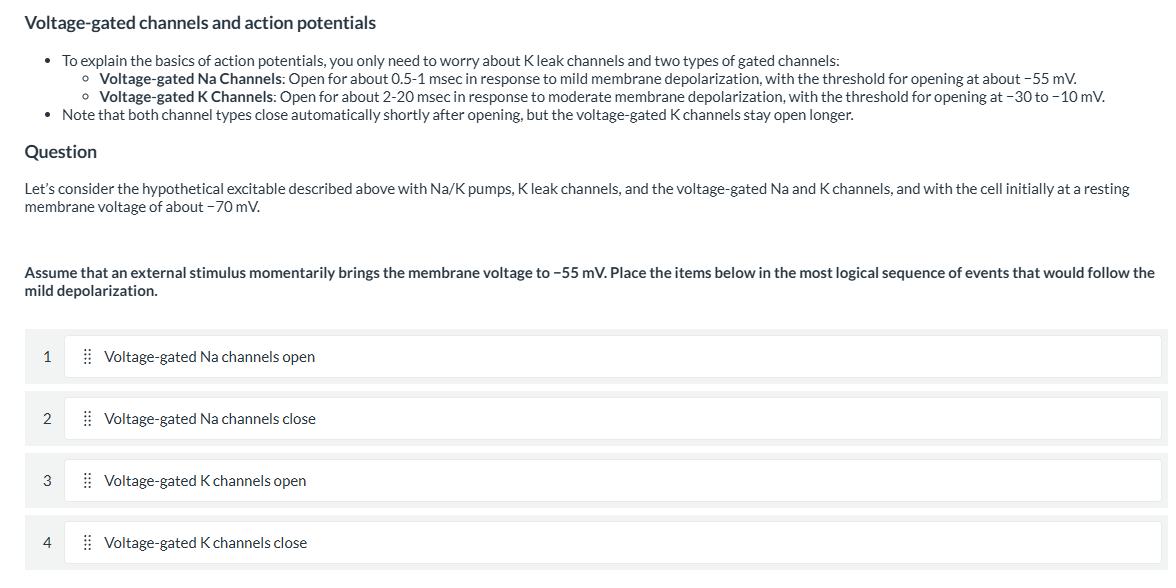Viewport: 1176px width, 588px height.
Task: Select "Voltage-gated K channels open" item text
Action: [205, 481]
